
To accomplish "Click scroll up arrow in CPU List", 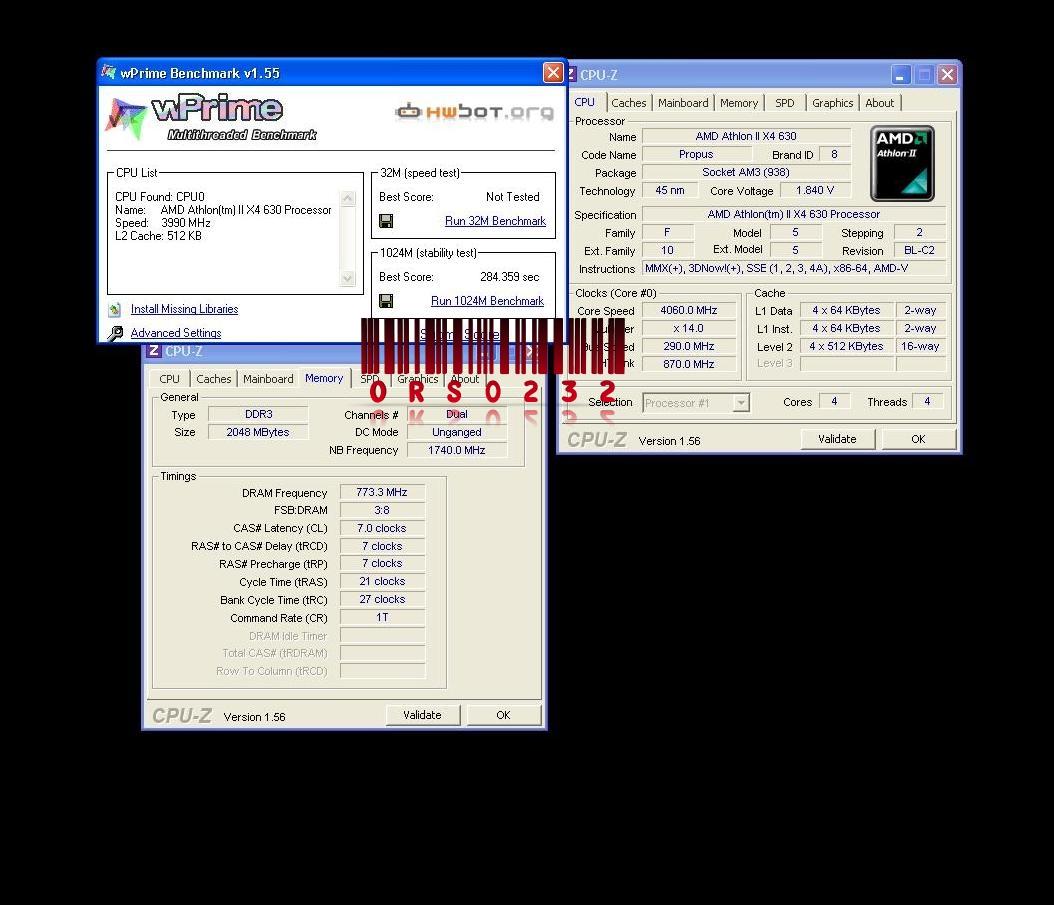I will point(348,198).
